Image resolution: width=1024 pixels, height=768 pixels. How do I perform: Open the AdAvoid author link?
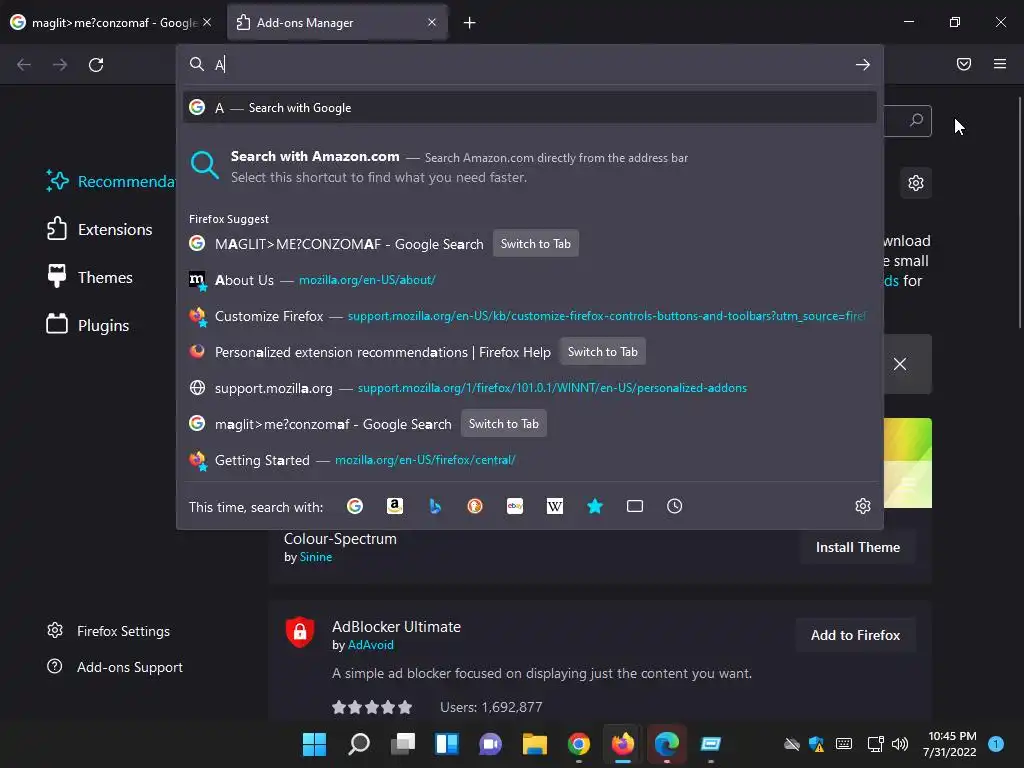click(371, 645)
